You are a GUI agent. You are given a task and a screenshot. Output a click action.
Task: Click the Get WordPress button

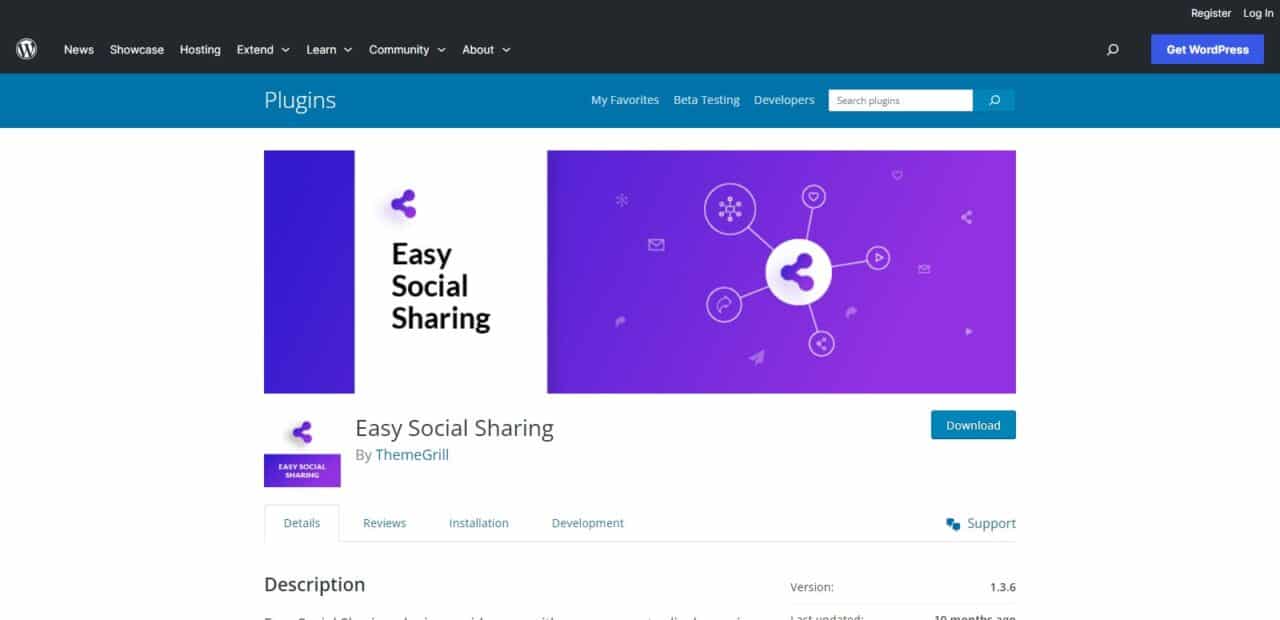tap(1207, 49)
